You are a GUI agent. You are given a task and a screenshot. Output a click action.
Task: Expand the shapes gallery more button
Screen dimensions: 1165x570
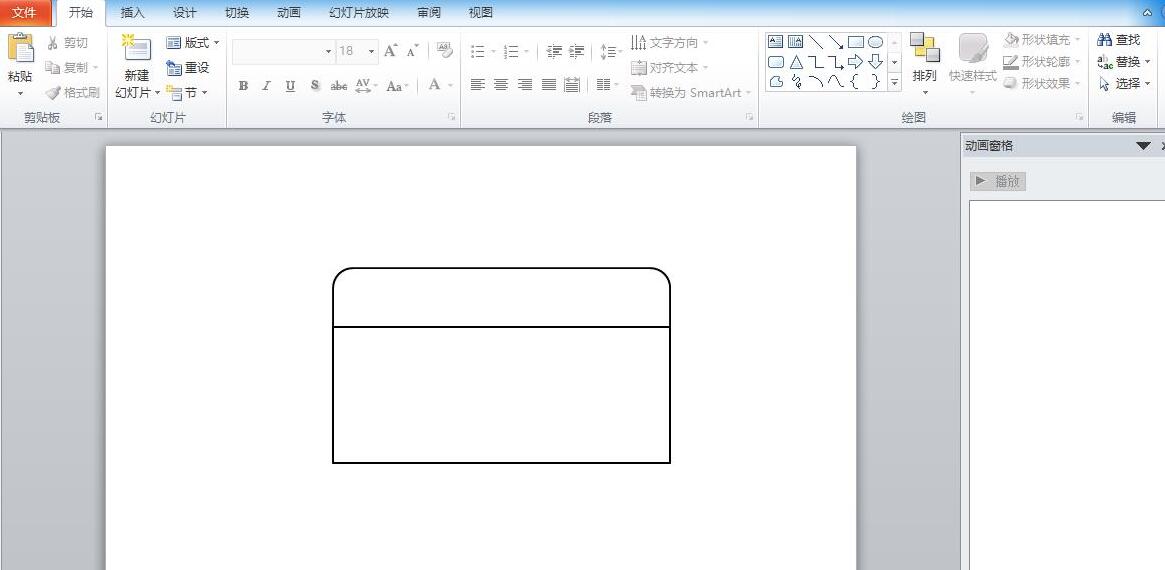click(x=894, y=82)
